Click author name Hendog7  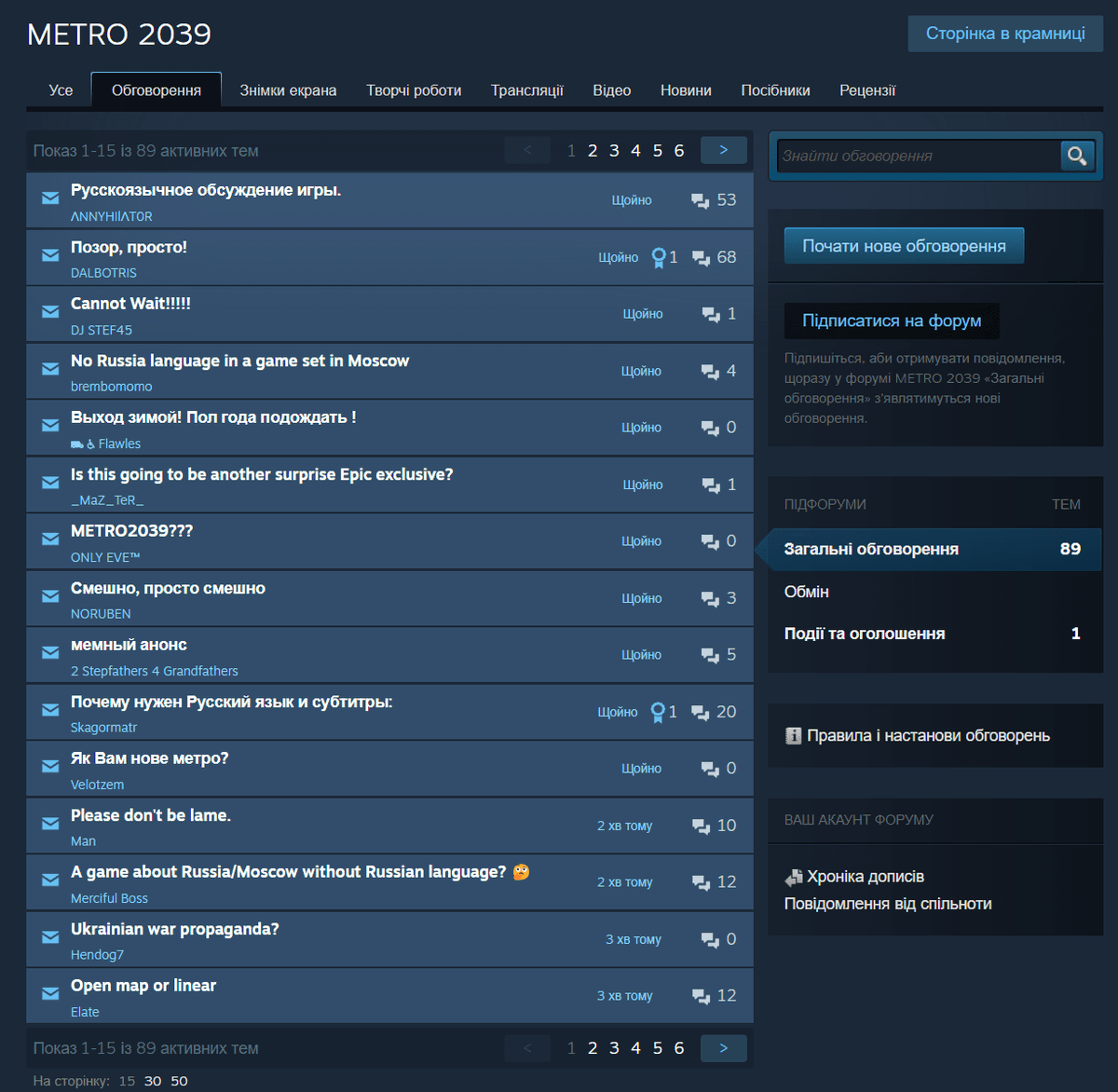coord(97,955)
